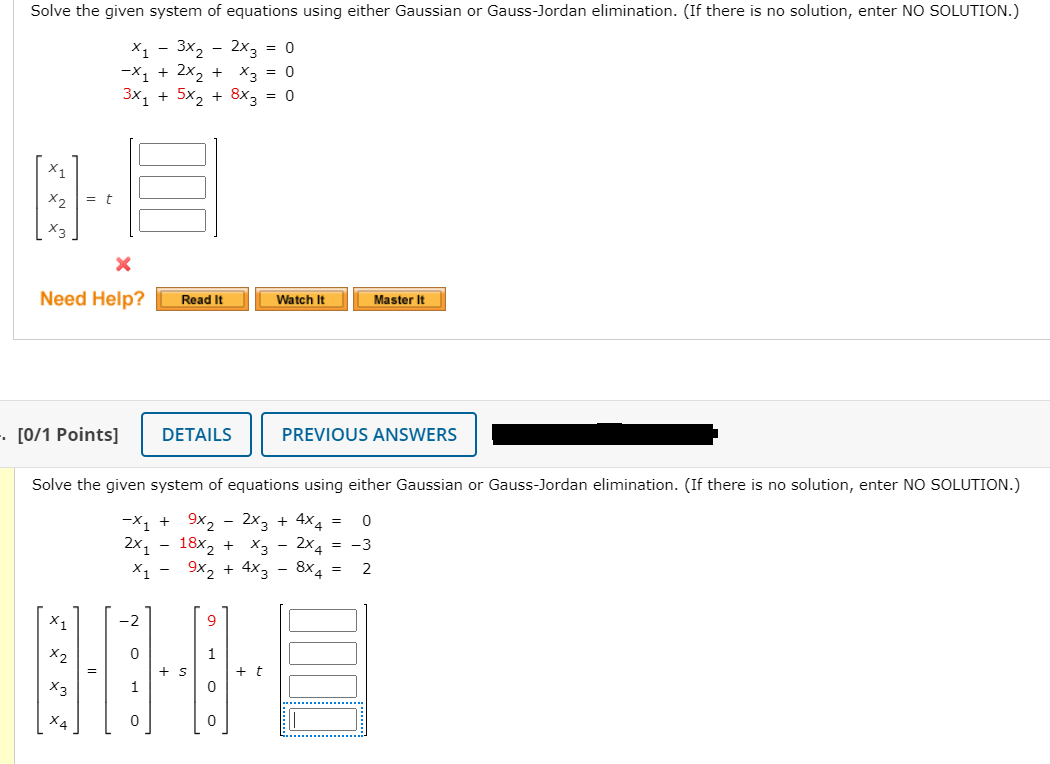The image size is (1050, 764).
Task: Open the Master It help button
Action: (x=399, y=299)
